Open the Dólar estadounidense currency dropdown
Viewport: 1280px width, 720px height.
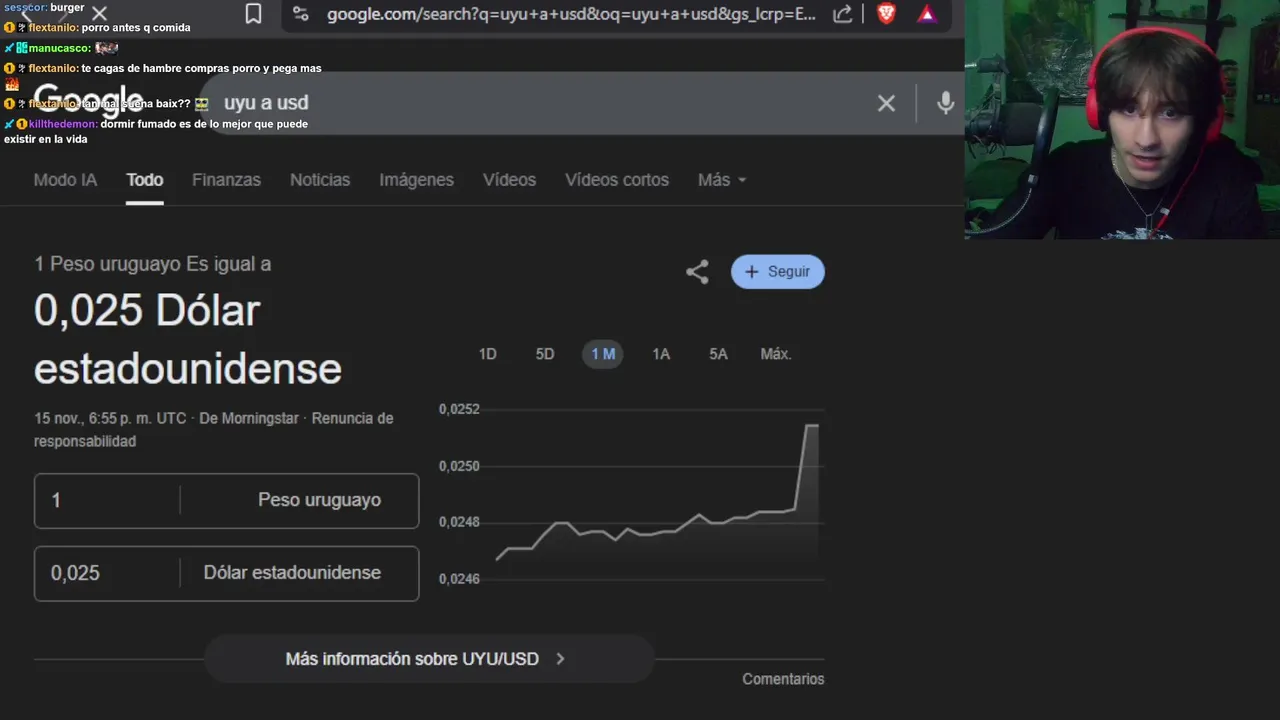point(300,573)
